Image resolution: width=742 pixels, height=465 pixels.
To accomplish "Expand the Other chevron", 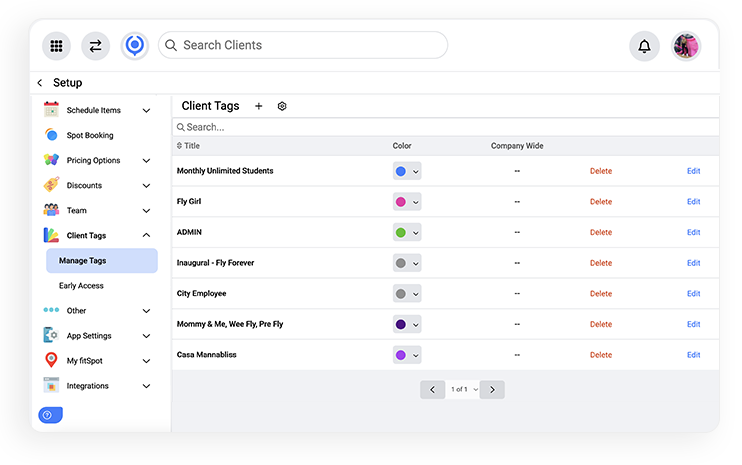I will tap(147, 311).
